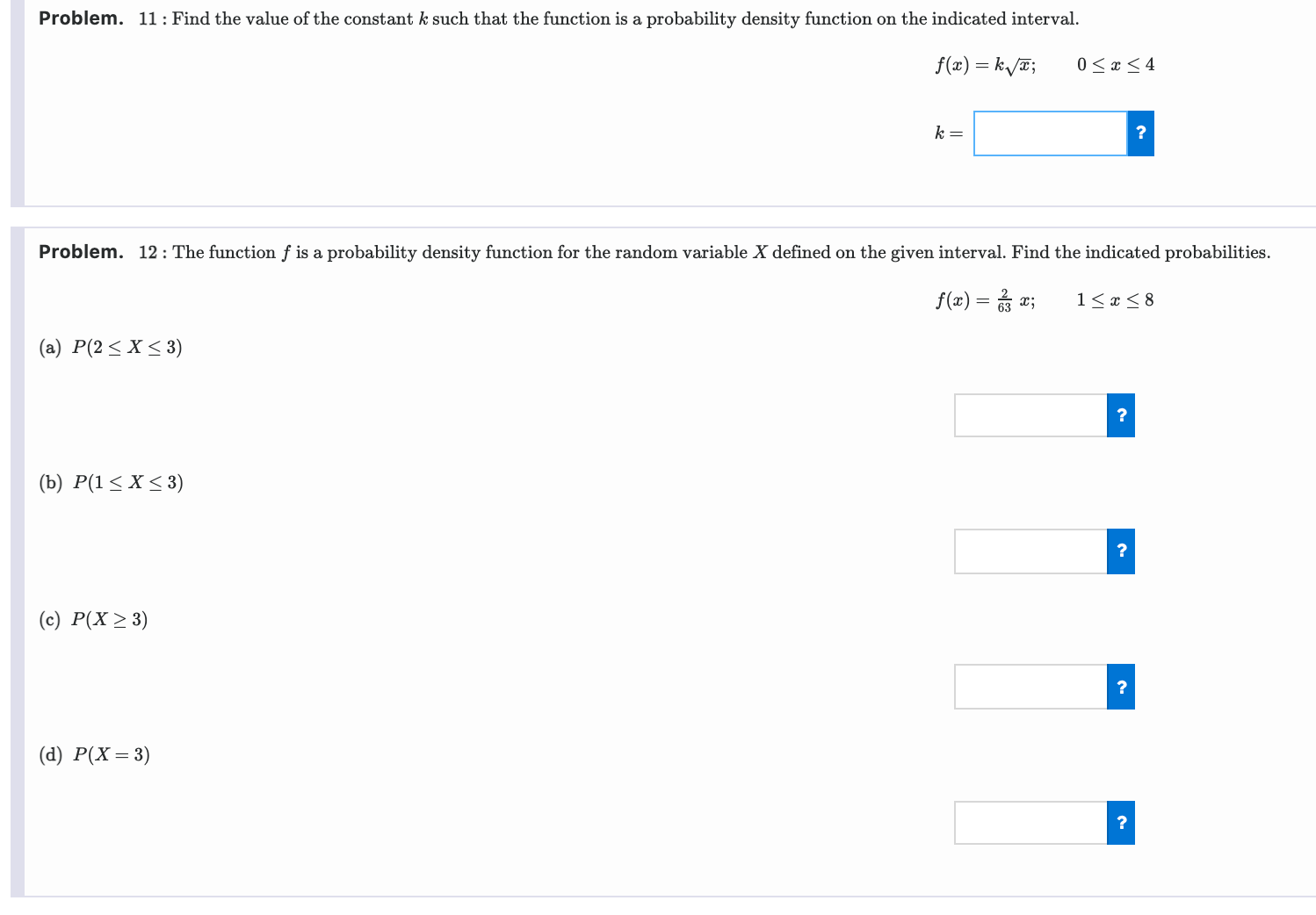Select the help icon next to part (c)
Image resolution: width=1316 pixels, height=915 pixels.
[1120, 687]
